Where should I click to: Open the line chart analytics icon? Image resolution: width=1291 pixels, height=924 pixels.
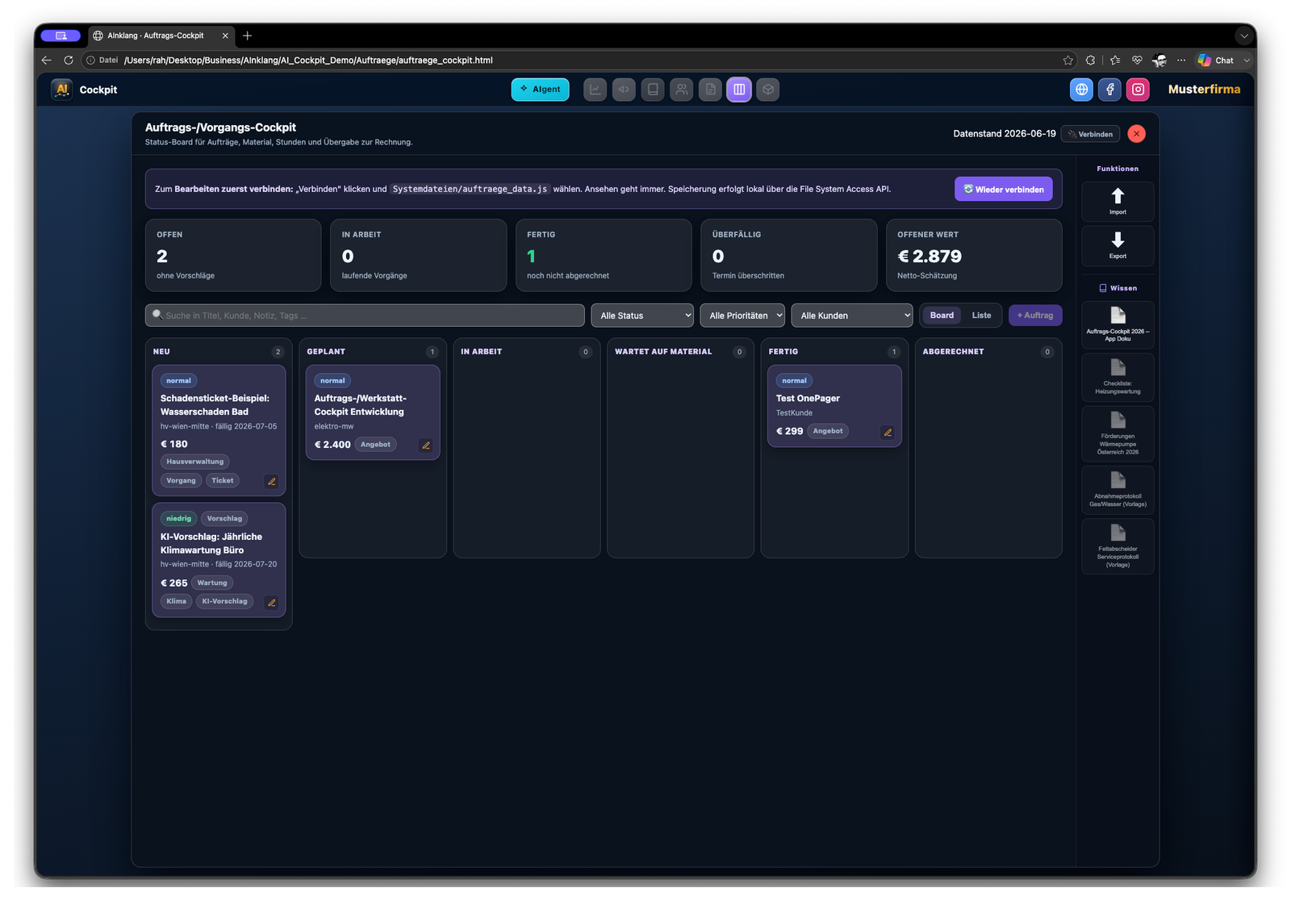pos(595,90)
